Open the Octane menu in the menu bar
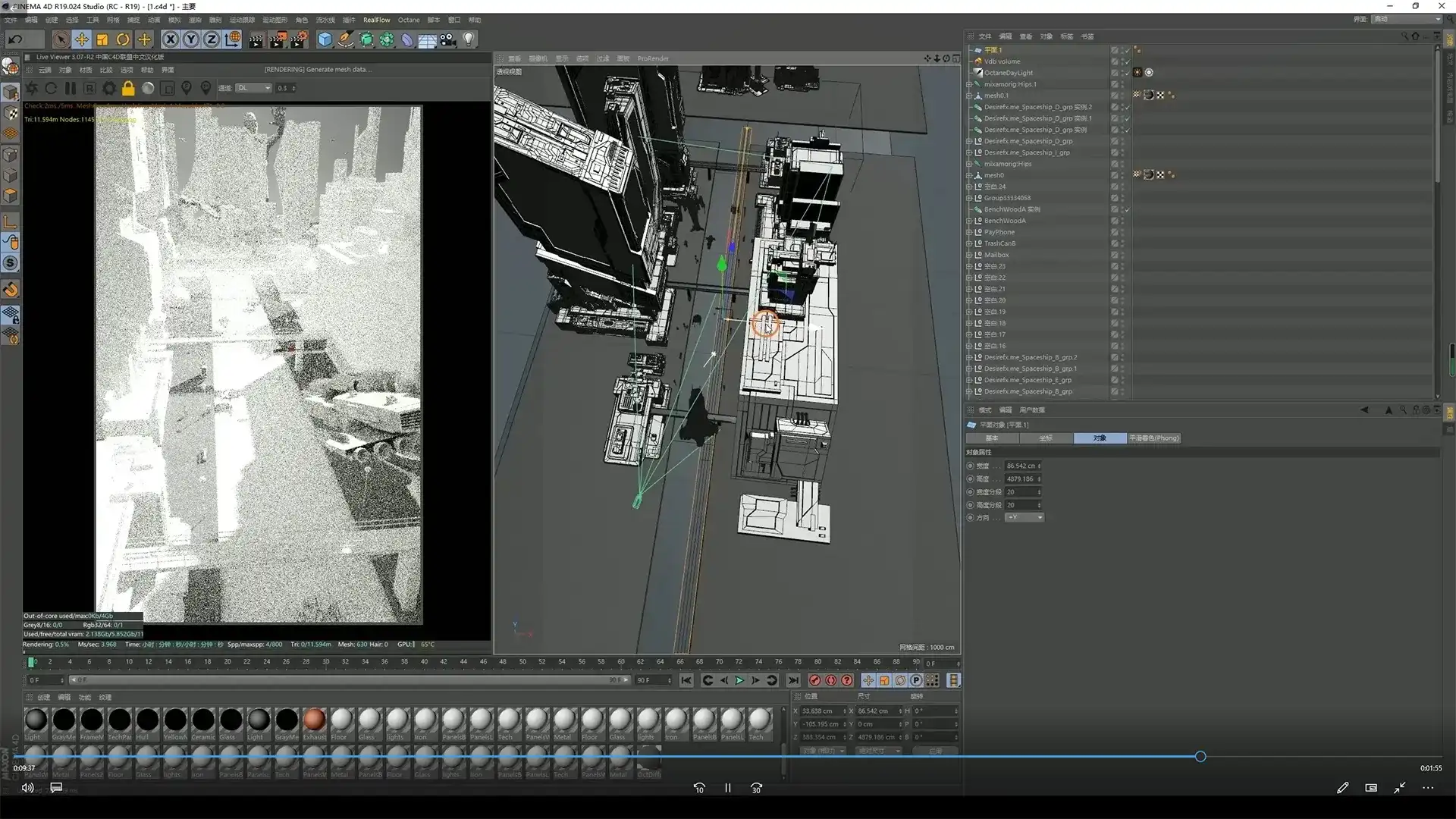Viewport: 1456px width, 819px height. (x=409, y=20)
